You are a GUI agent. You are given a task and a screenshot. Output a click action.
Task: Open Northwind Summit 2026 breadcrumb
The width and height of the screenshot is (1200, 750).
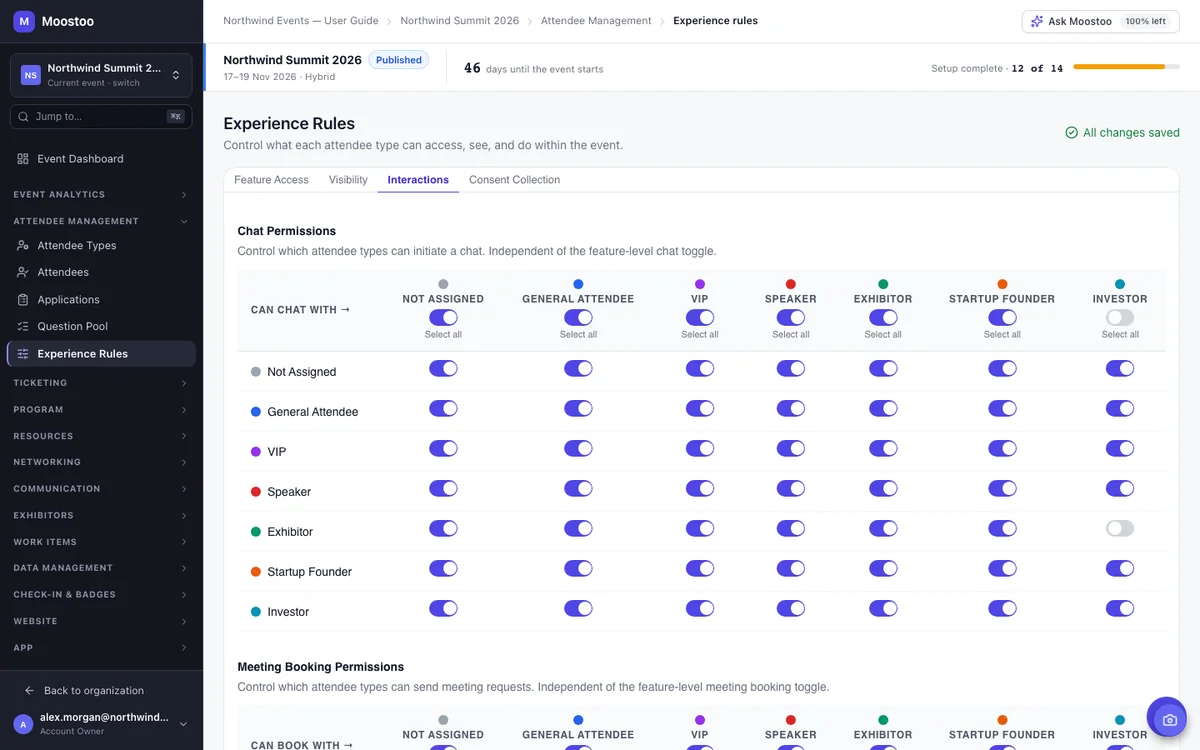(460, 21)
